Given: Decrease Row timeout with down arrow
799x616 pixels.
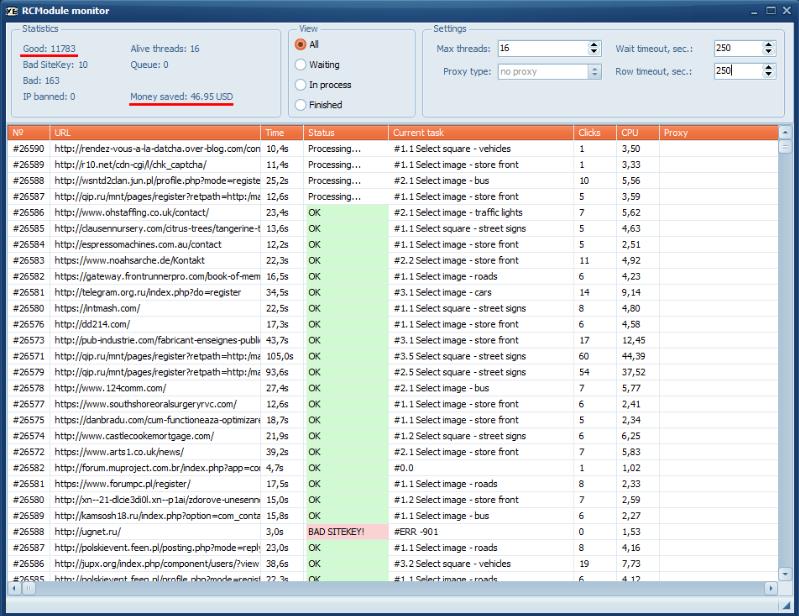Looking at the screenshot, I should tap(768, 74).
